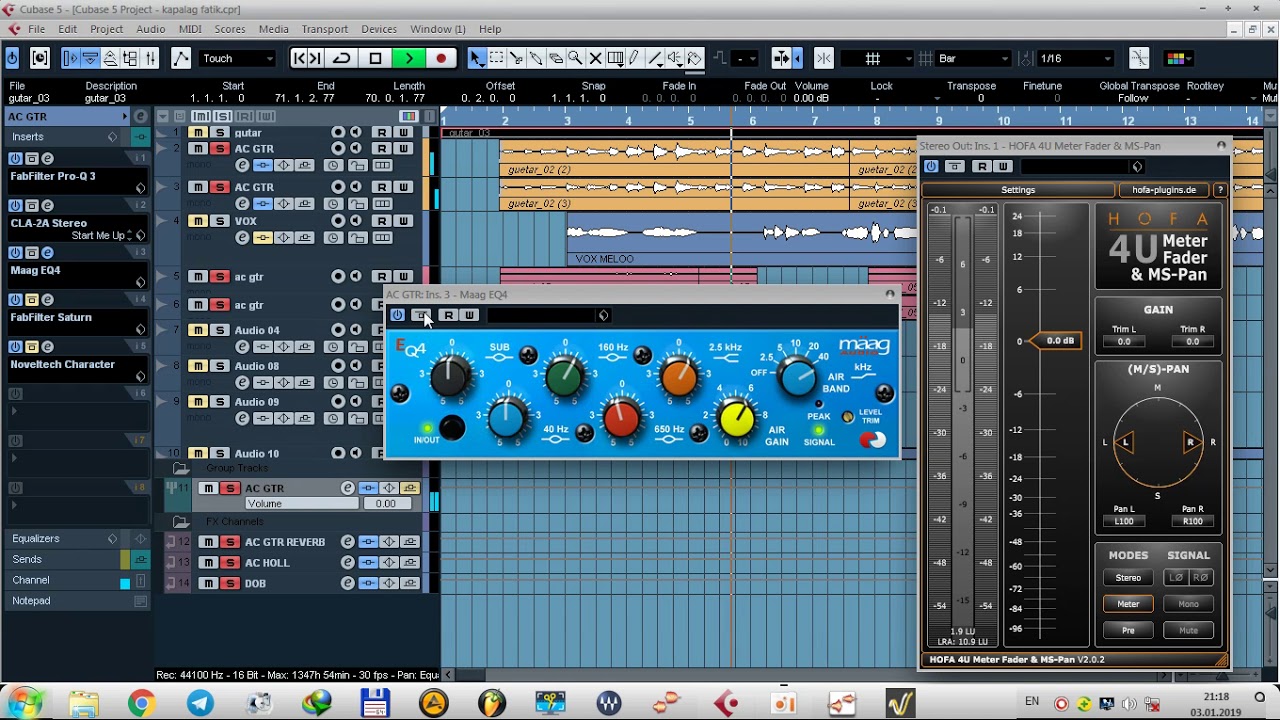The image size is (1280, 720).
Task: Open Telegram from the taskbar
Action: pyautogui.click(x=200, y=703)
